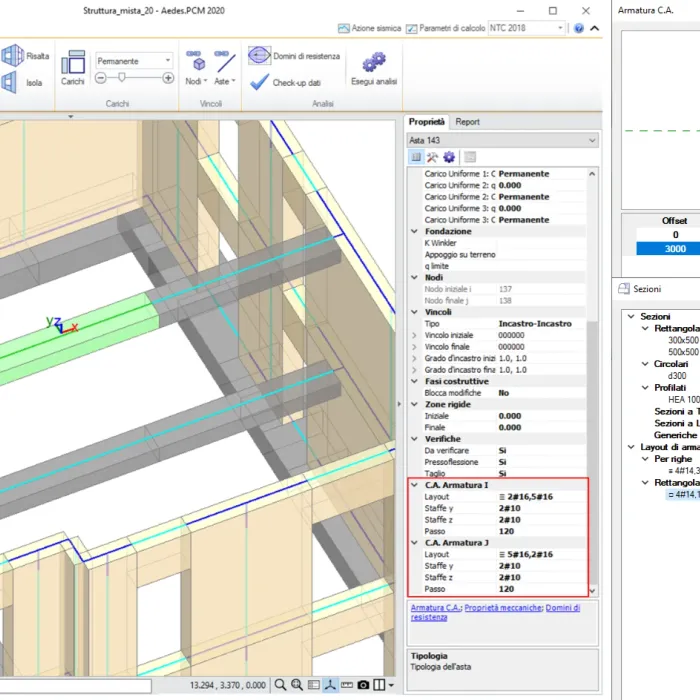Viewport: 700px width, 700px height.
Task: Click the split view layout icon
Action: [x=379, y=684]
